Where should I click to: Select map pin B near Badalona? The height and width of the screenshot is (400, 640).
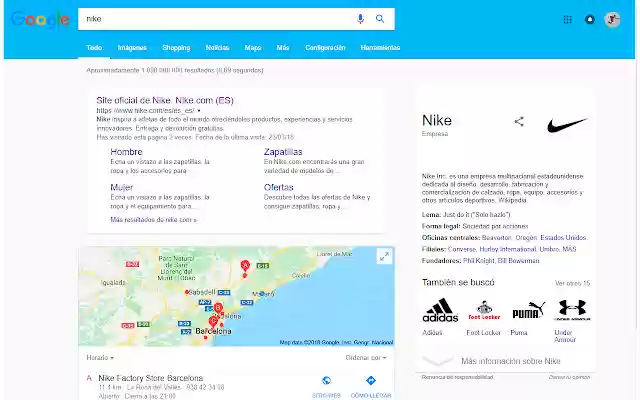(218, 308)
